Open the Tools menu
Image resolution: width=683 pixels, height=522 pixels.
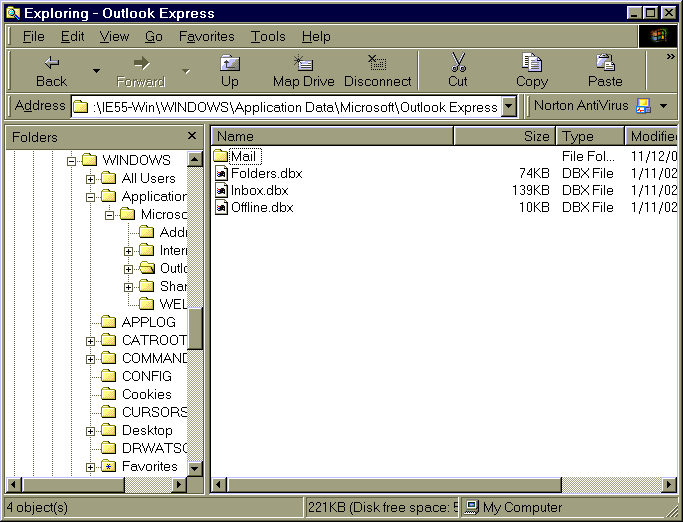268,36
